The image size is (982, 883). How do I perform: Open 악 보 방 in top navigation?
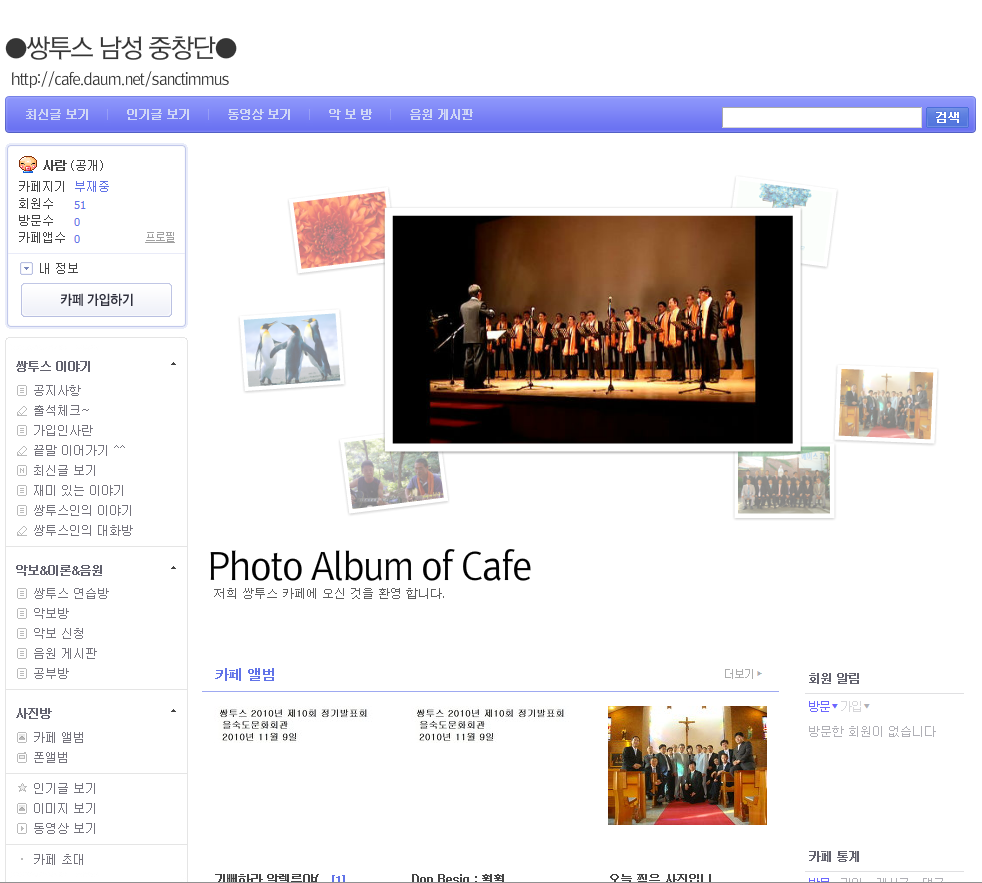(x=350, y=115)
